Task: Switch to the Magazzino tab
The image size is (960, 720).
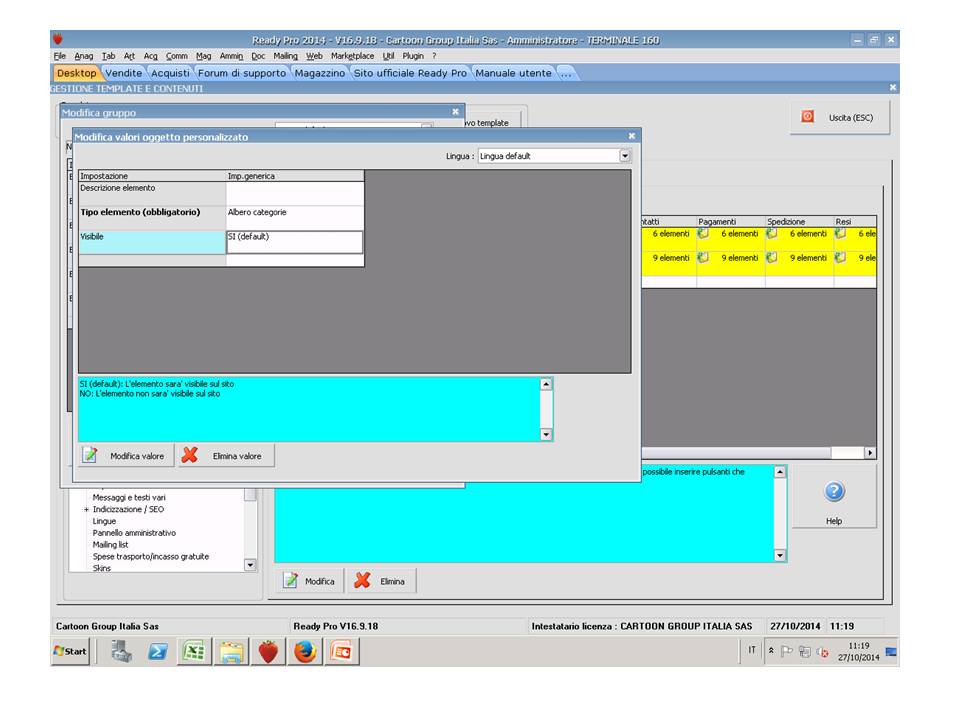Action: click(x=320, y=73)
